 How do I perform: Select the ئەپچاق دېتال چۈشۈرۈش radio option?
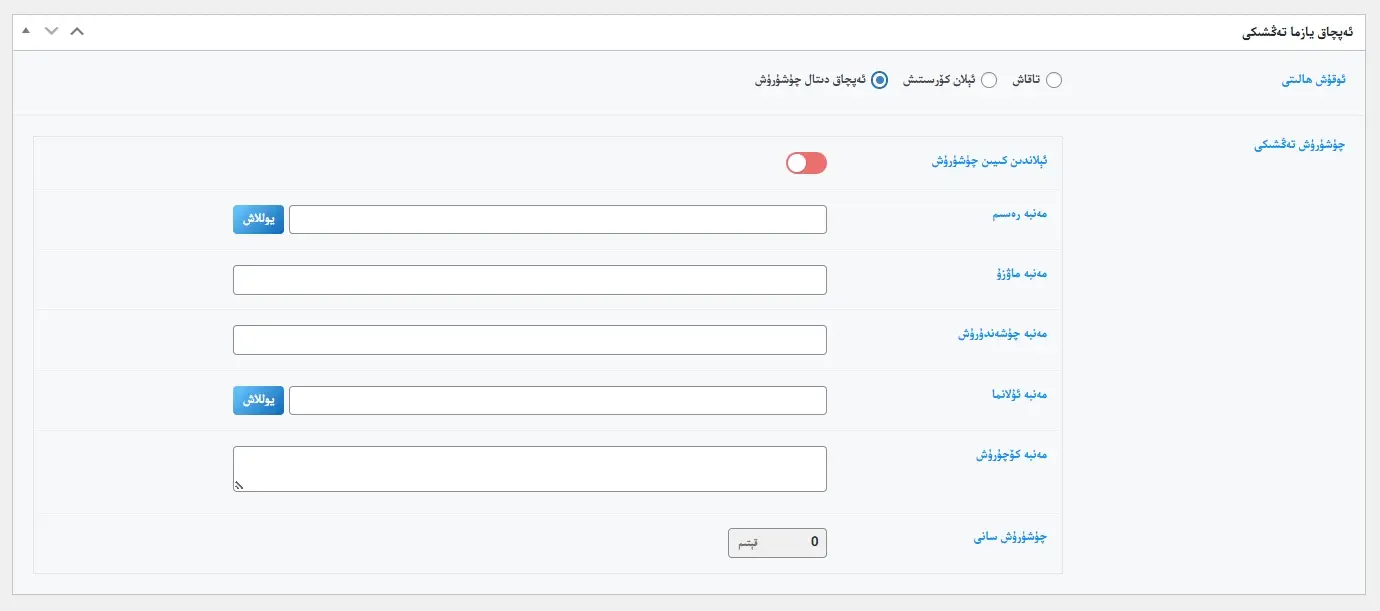click(879, 79)
